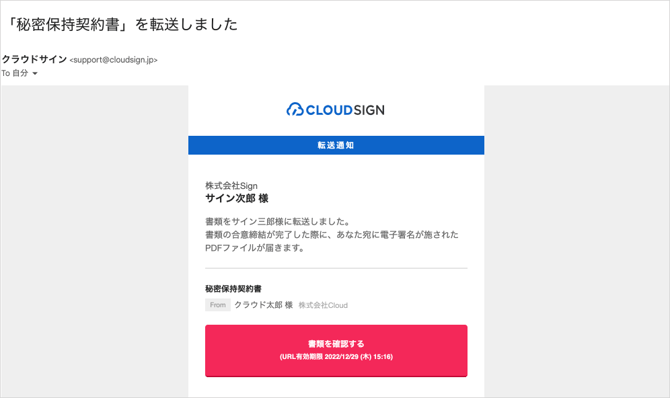Click the sentence mentioning 電子署名が施された

[332, 235]
